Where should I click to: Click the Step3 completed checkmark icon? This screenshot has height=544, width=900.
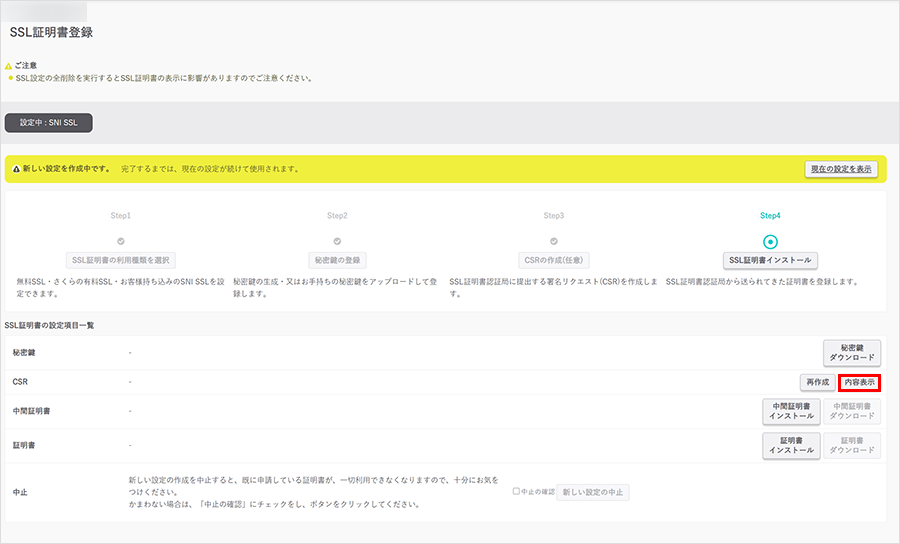click(554, 241)
